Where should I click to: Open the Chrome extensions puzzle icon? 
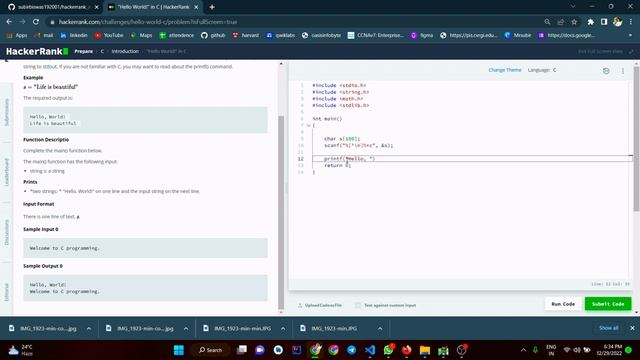click(590, 22)
